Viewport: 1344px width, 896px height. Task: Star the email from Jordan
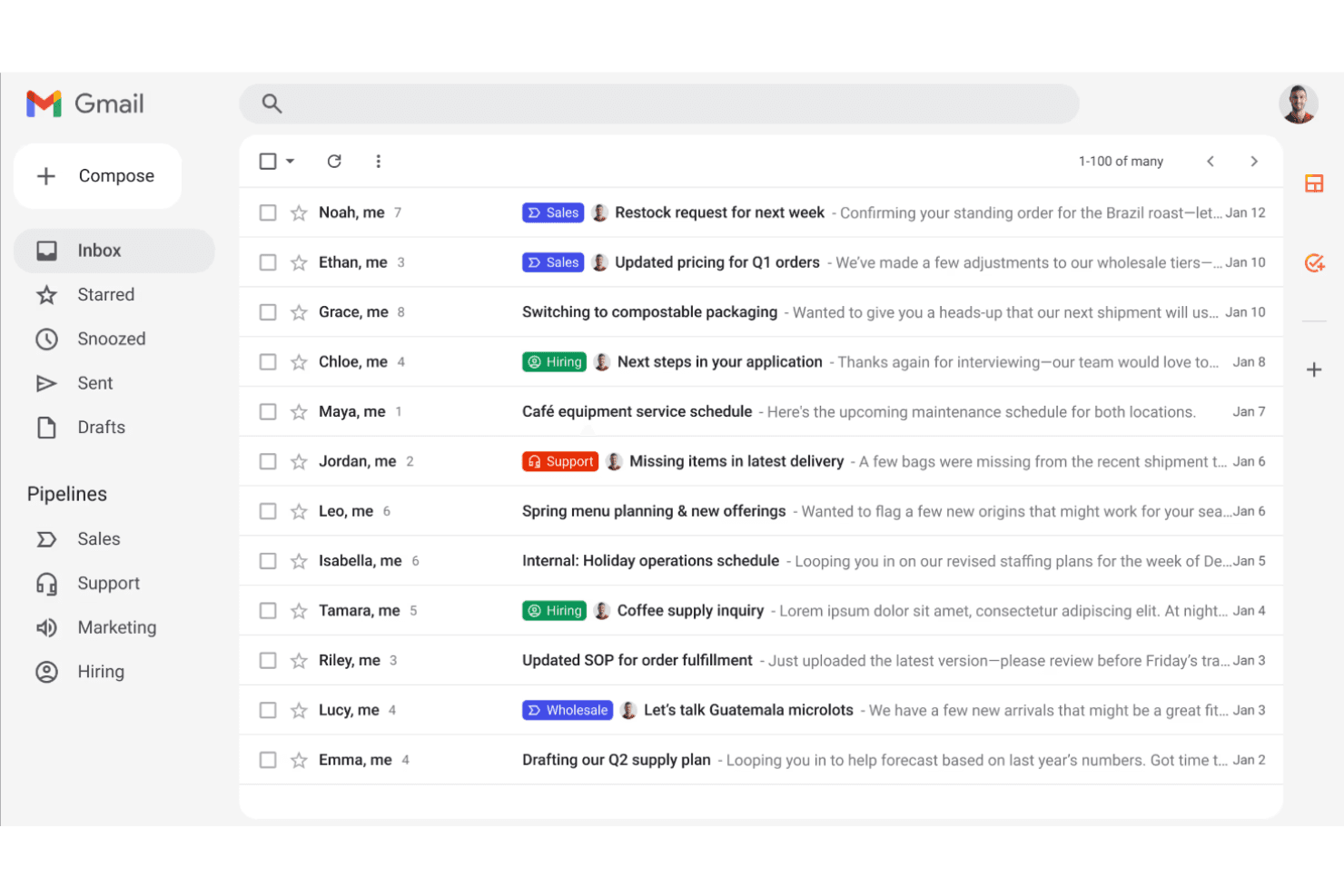pos(299,461)
